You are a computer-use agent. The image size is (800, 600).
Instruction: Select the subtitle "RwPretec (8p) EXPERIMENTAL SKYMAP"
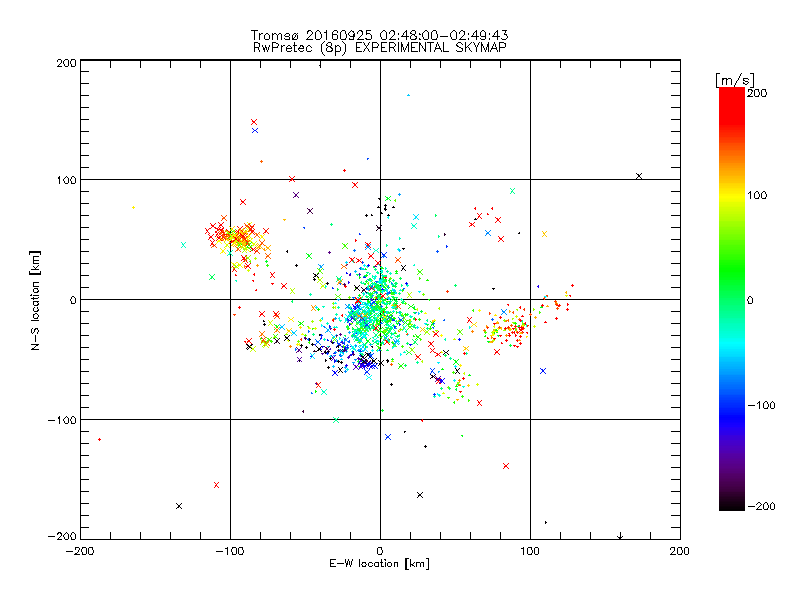point(379,48)
